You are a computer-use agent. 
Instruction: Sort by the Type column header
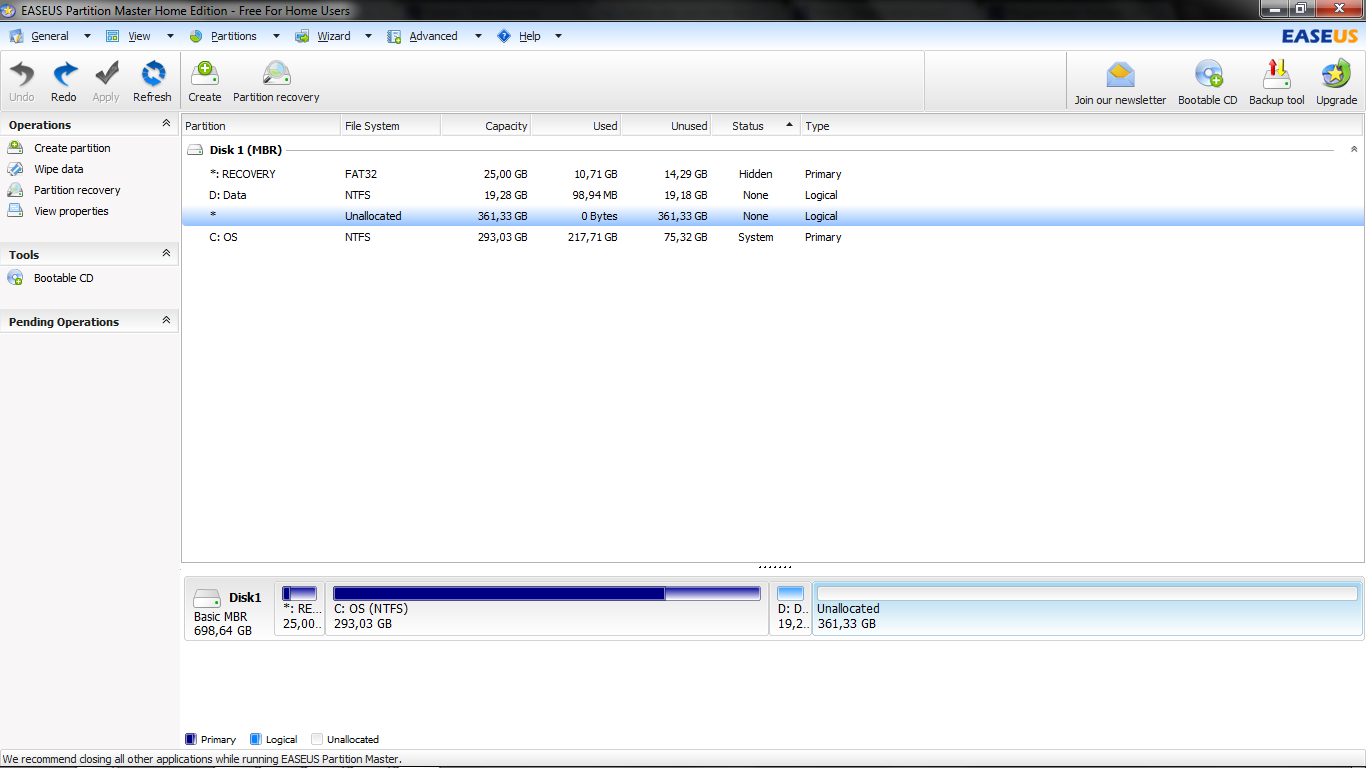[1081, 126]
